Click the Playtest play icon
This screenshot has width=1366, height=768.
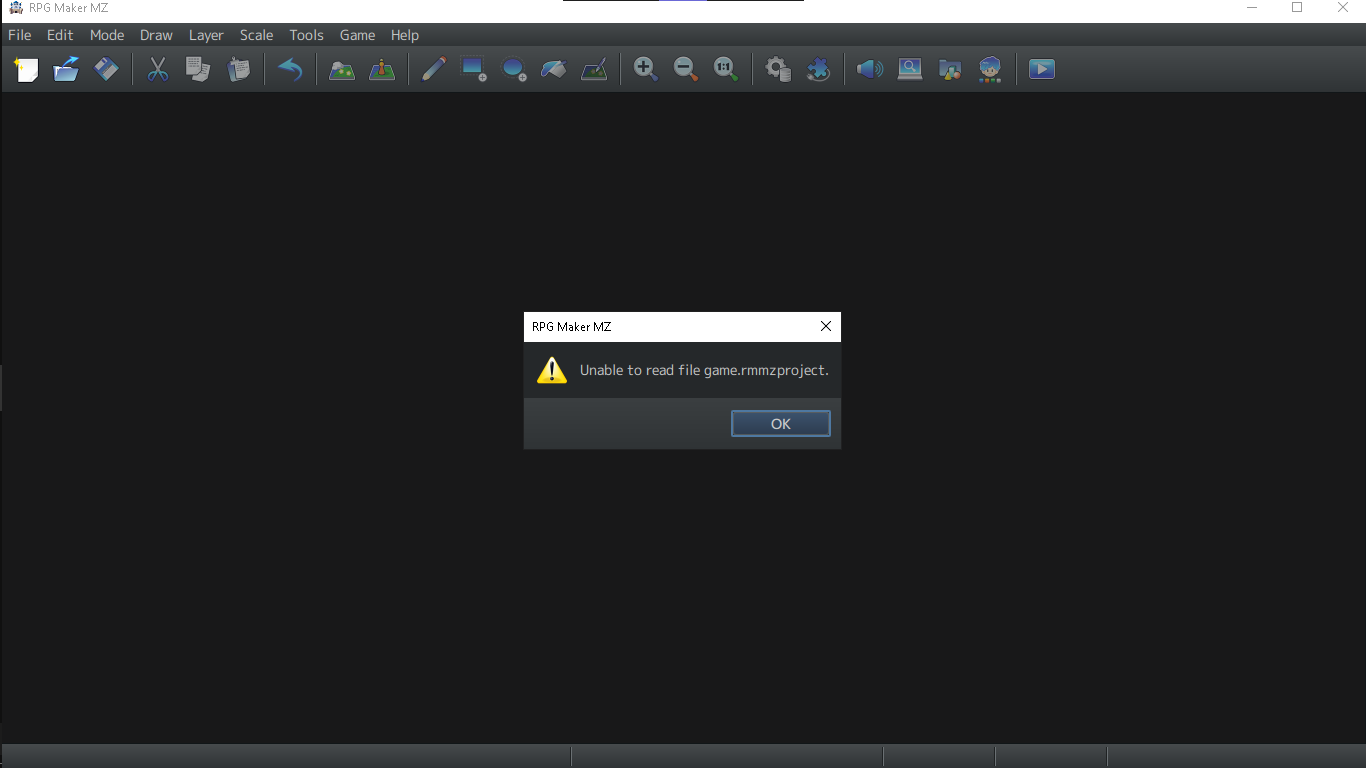[x=1042, y=69]
